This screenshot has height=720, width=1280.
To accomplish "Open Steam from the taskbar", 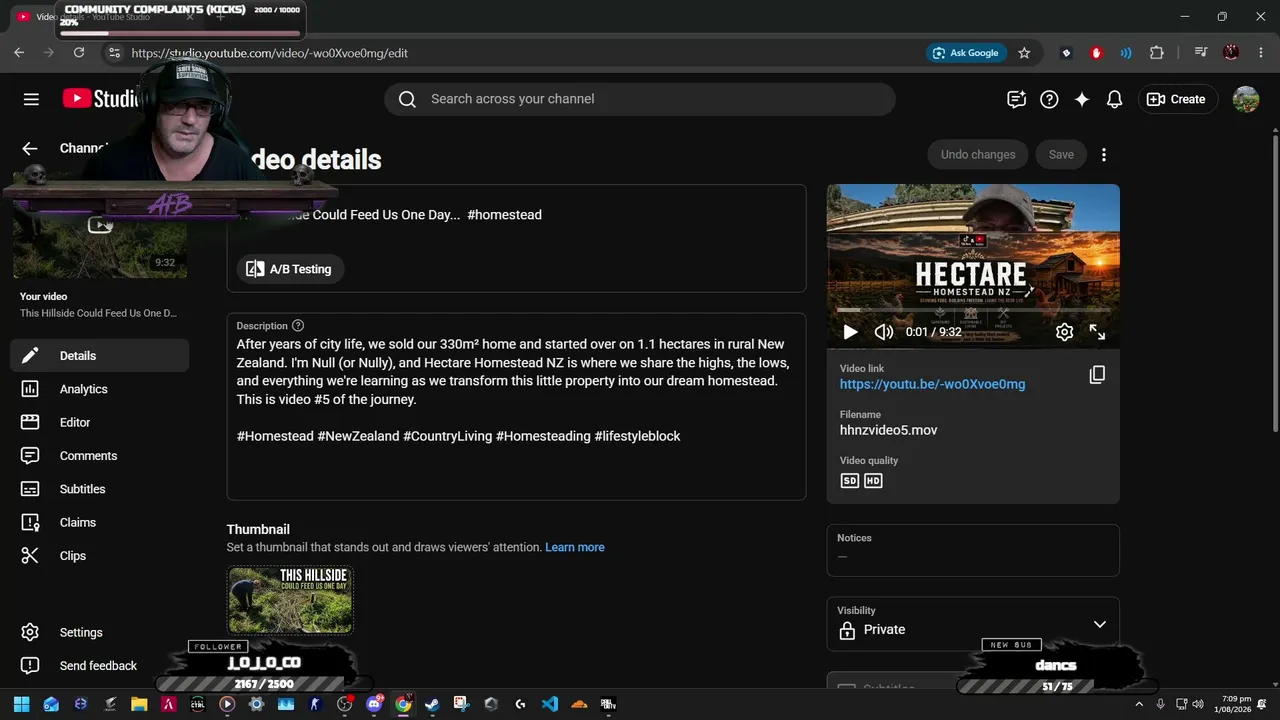I will pyautogui.click(x=432, y=704).
